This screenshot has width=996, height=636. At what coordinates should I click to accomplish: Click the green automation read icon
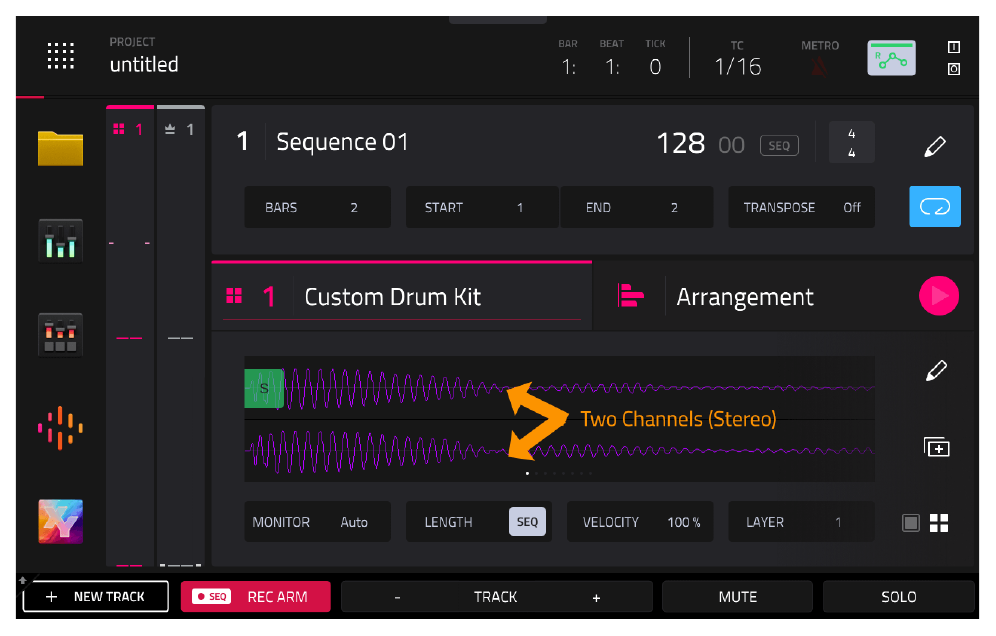coord(892,58)
